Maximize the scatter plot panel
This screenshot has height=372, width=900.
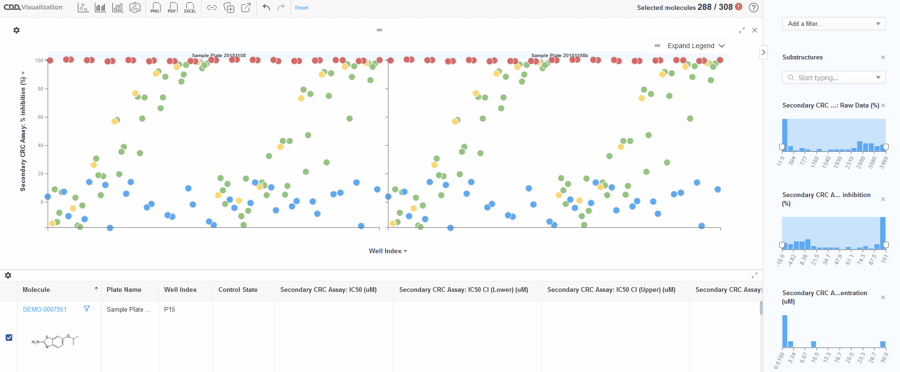click(x=742, y=30)
